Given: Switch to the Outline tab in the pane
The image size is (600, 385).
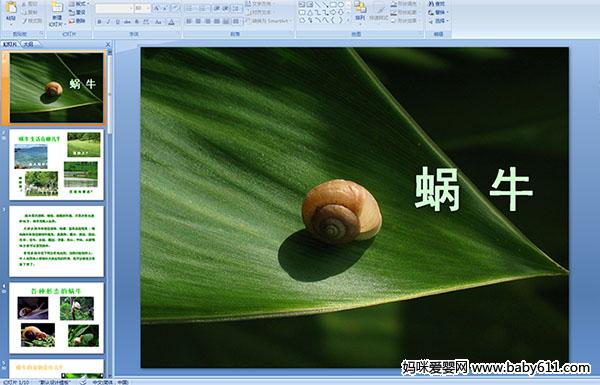Looking at the screenshot, I should (29, 45).
